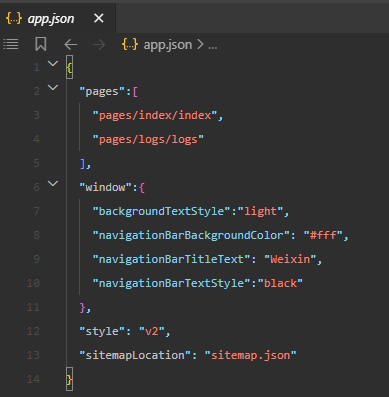Click the JSON file icon in app.json tab
The image size is (389, 397).
(x=14, y=18)
